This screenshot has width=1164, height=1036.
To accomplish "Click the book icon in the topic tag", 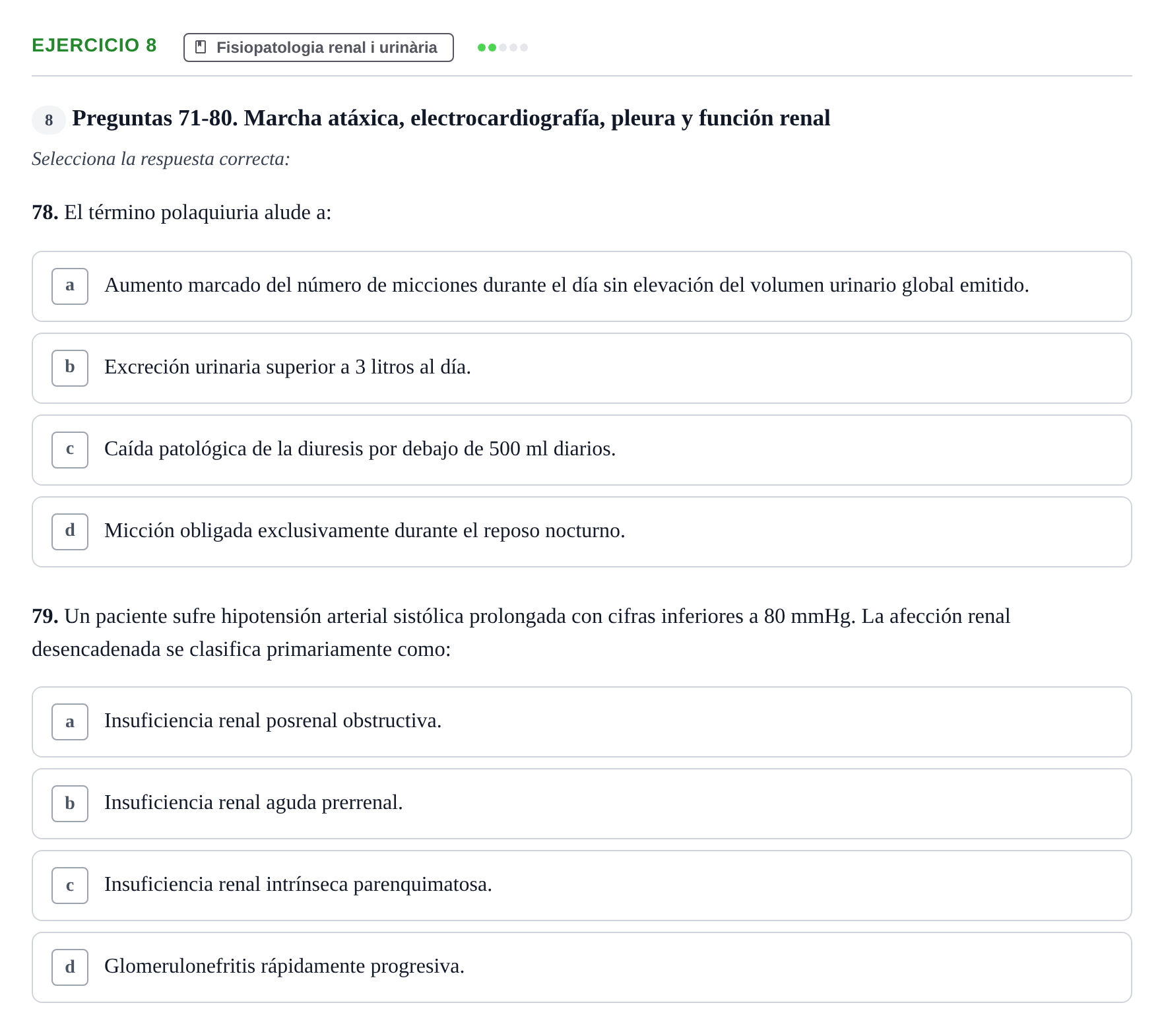I will (x=201, y=48).
